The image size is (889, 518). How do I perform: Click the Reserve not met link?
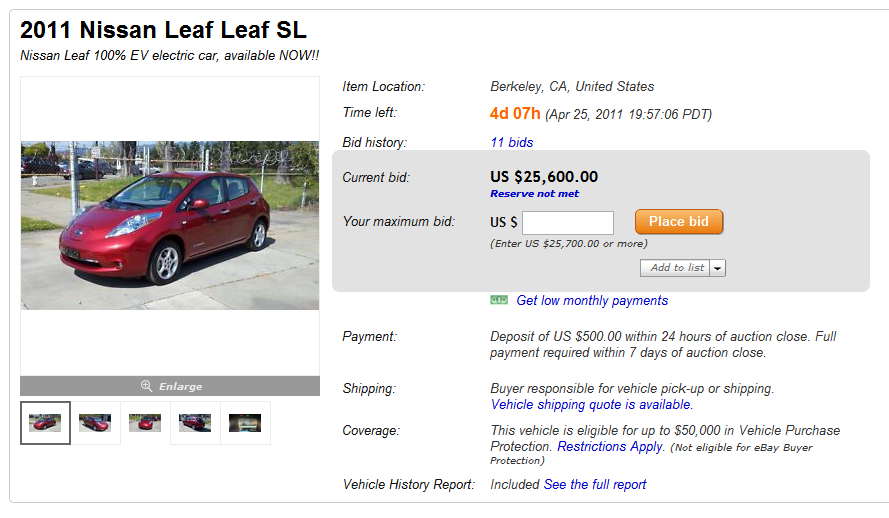(534, 194)
